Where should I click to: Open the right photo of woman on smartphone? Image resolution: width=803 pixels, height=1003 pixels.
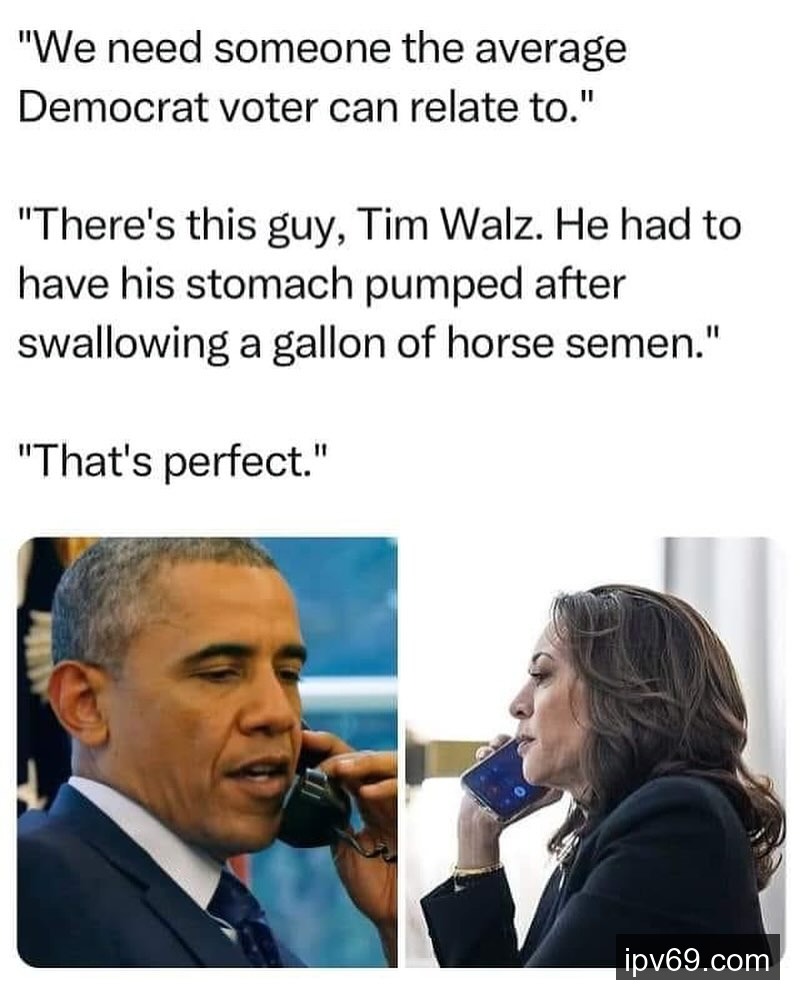(595, 752)
